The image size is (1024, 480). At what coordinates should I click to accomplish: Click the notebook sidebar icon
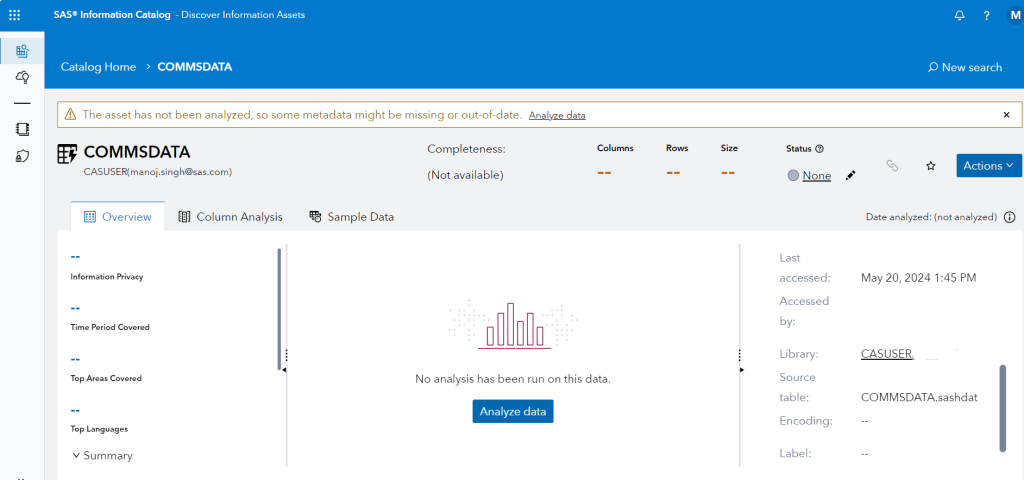[22, 129]
